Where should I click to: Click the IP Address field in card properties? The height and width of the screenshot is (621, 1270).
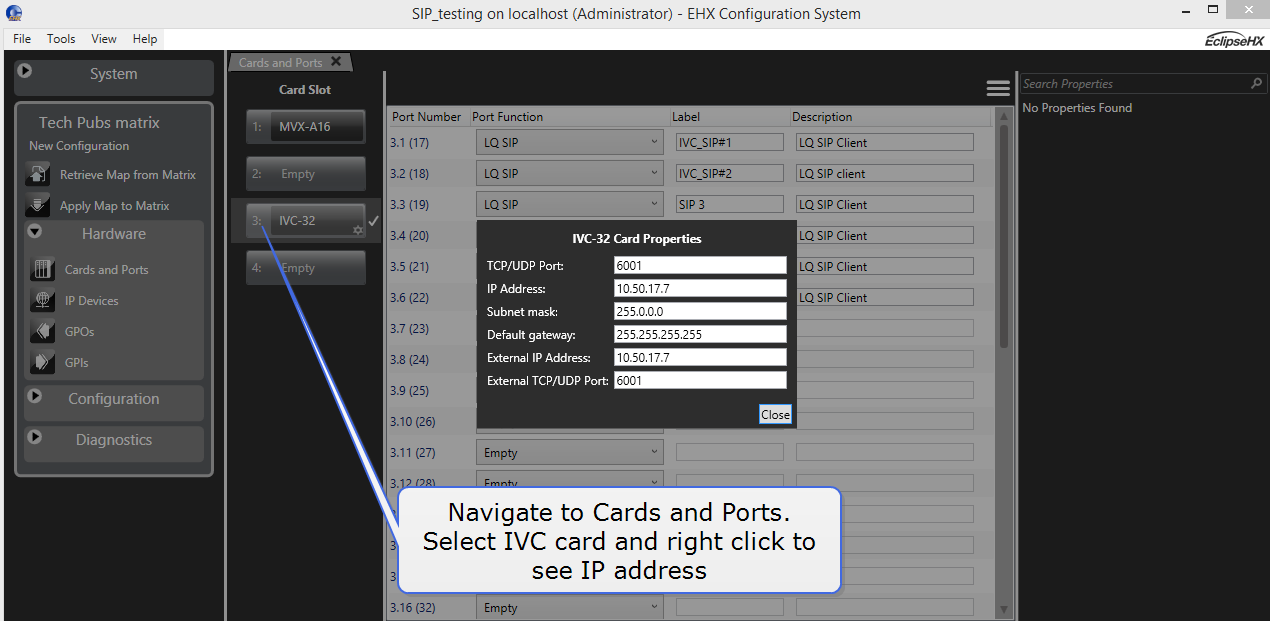coord(700,288)
